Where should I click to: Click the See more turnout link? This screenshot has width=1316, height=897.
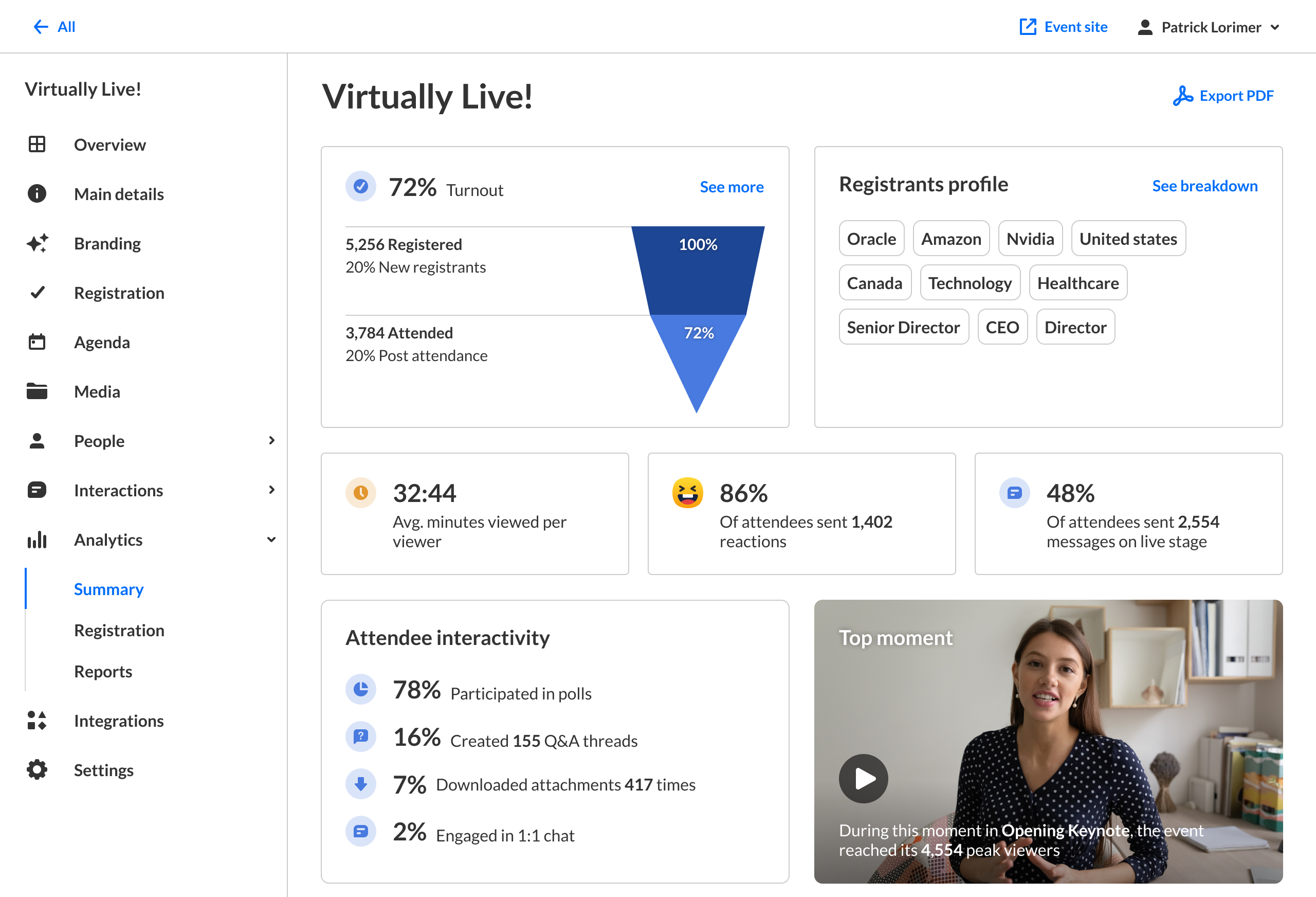(x=731, y=187)
